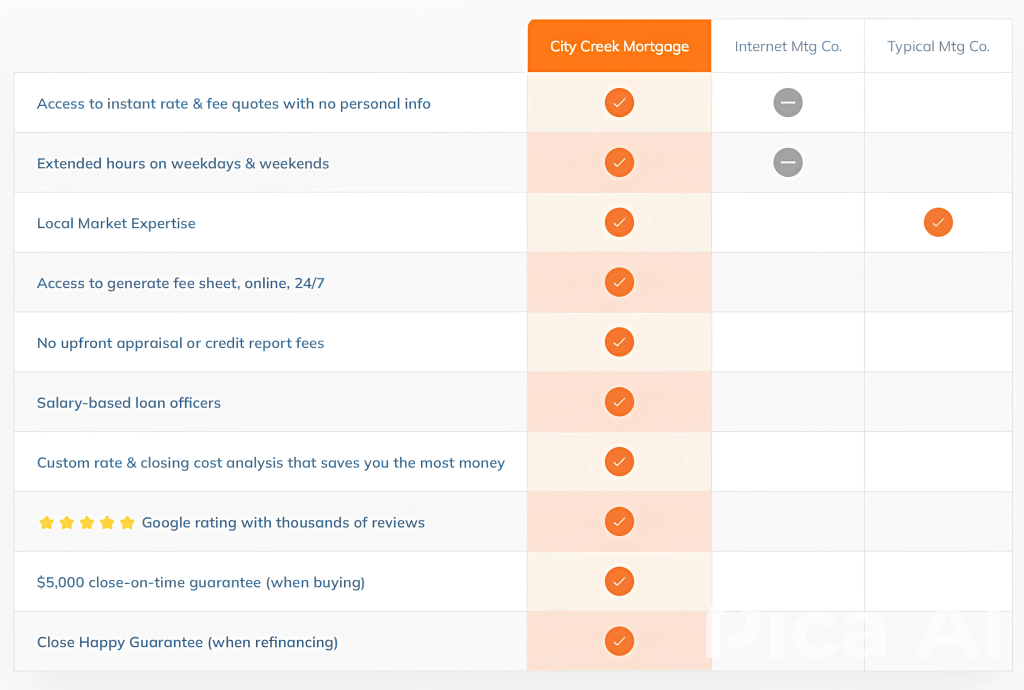Viewport: 1024px width, 690px height.
Task: Click "Close Happy Guarantee (when refinancing)" text
Action: [187, 642]
